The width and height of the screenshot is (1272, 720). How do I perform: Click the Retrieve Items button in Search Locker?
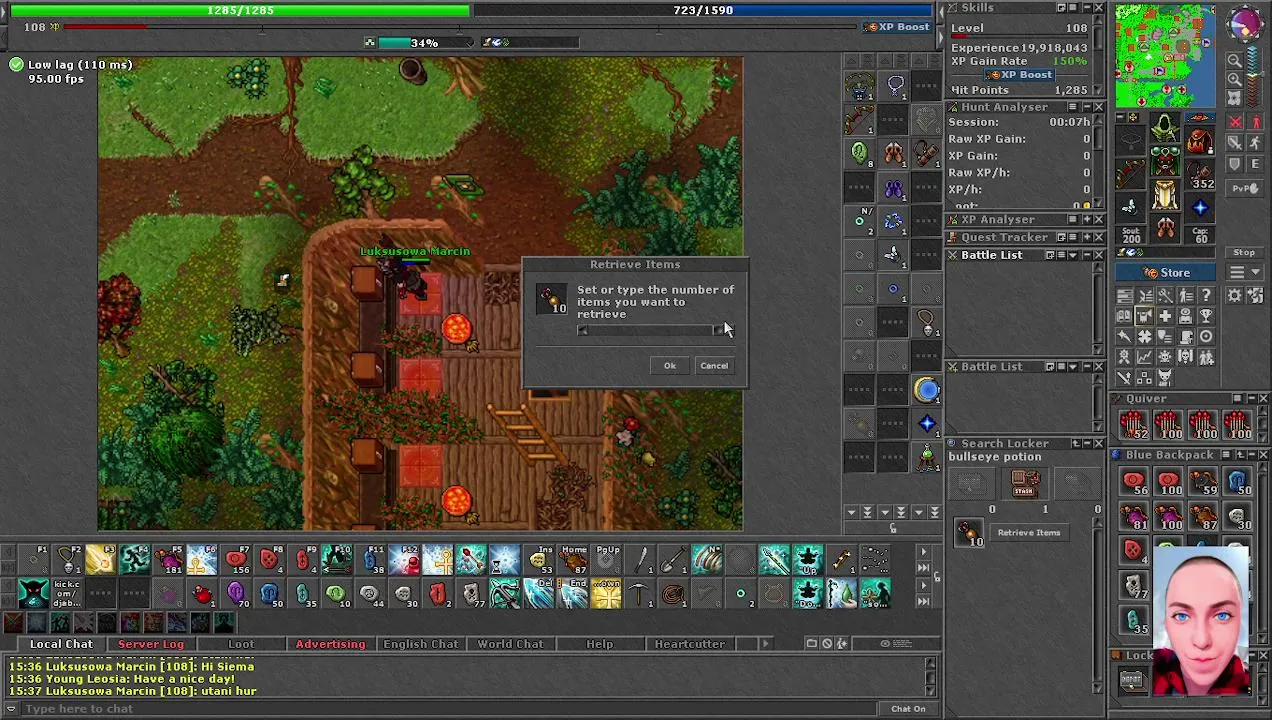(x=1028, y=533)
